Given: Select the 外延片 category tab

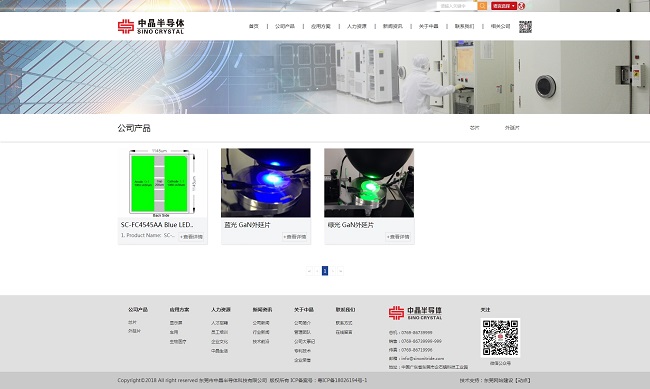Looking at the screenshot, I should click(512, 128).
